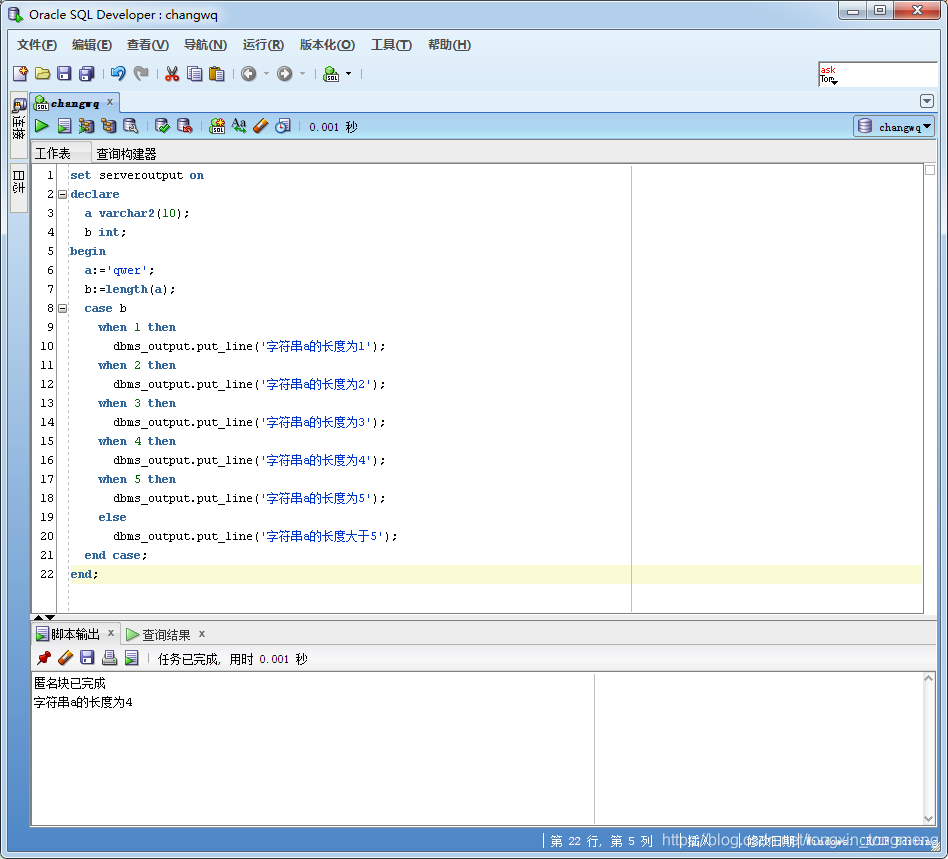The image size is (948, 859).
Task: Click the run icon in script output toolbar
Action: click(x=131, y=658)
